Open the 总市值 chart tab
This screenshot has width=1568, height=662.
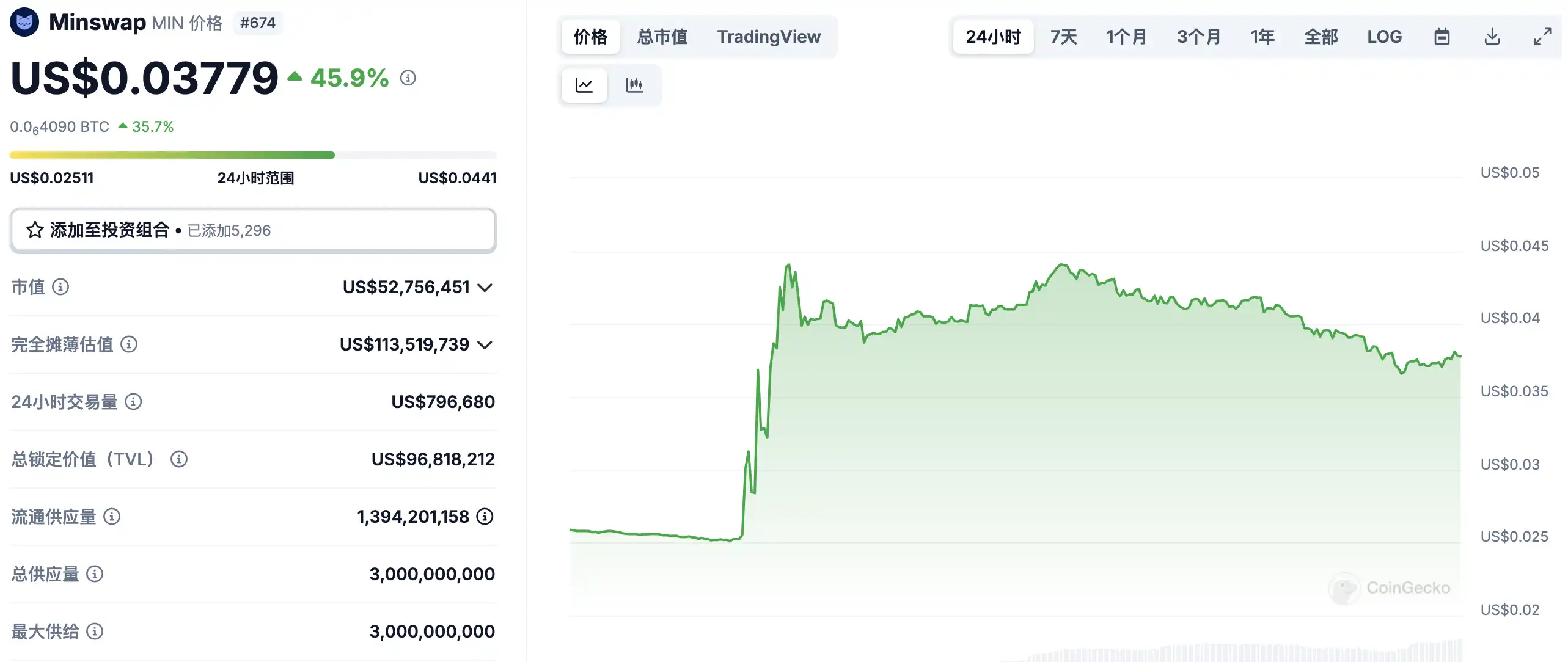coord(662,37)
